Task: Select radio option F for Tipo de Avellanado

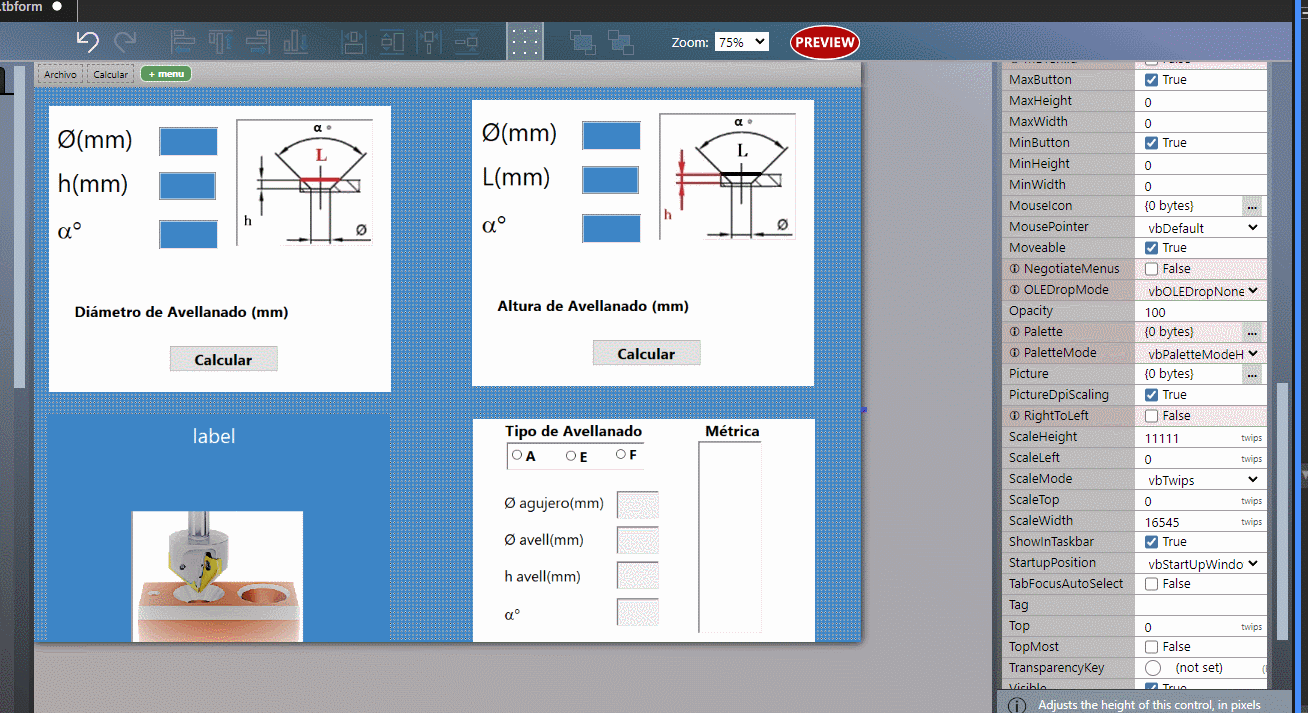Action: 621,454
